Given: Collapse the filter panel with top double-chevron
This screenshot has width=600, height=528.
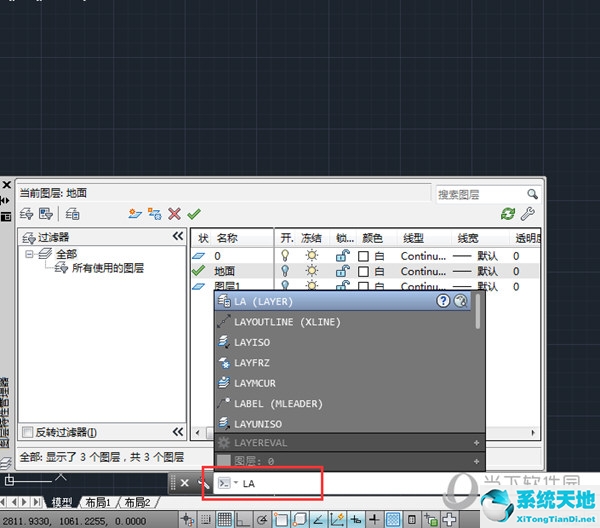Looking at the screenshot, I should click(x=178, y=236).
